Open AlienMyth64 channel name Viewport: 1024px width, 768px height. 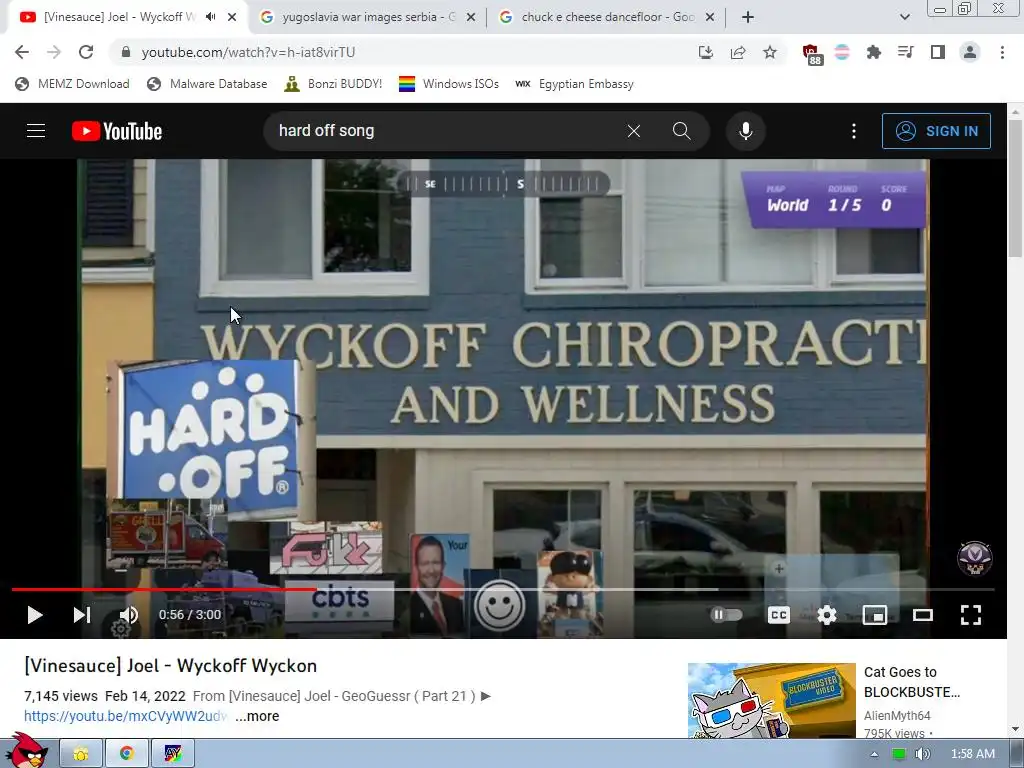(x=897, y=715)
